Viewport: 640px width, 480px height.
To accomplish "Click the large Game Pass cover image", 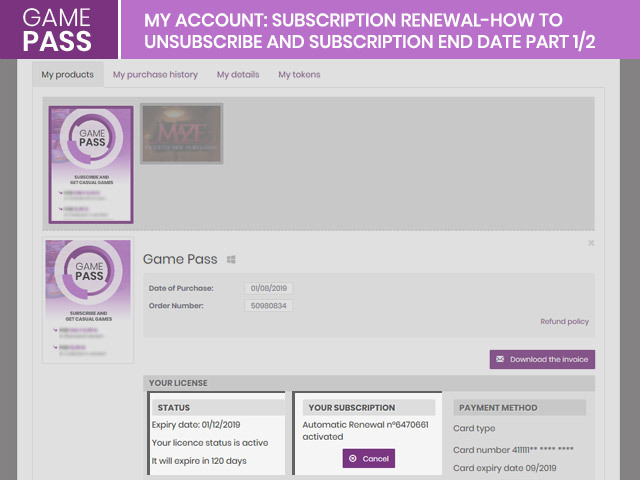I will click(88, 300).
